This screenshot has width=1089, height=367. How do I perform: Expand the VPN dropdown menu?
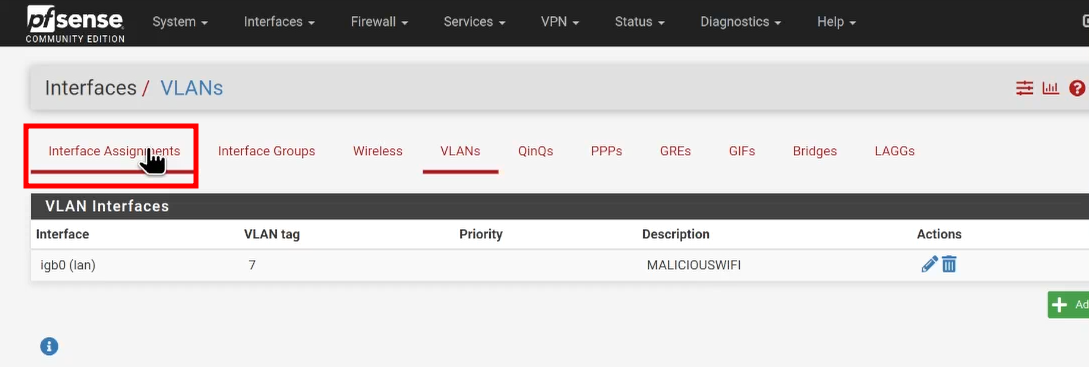560,22
